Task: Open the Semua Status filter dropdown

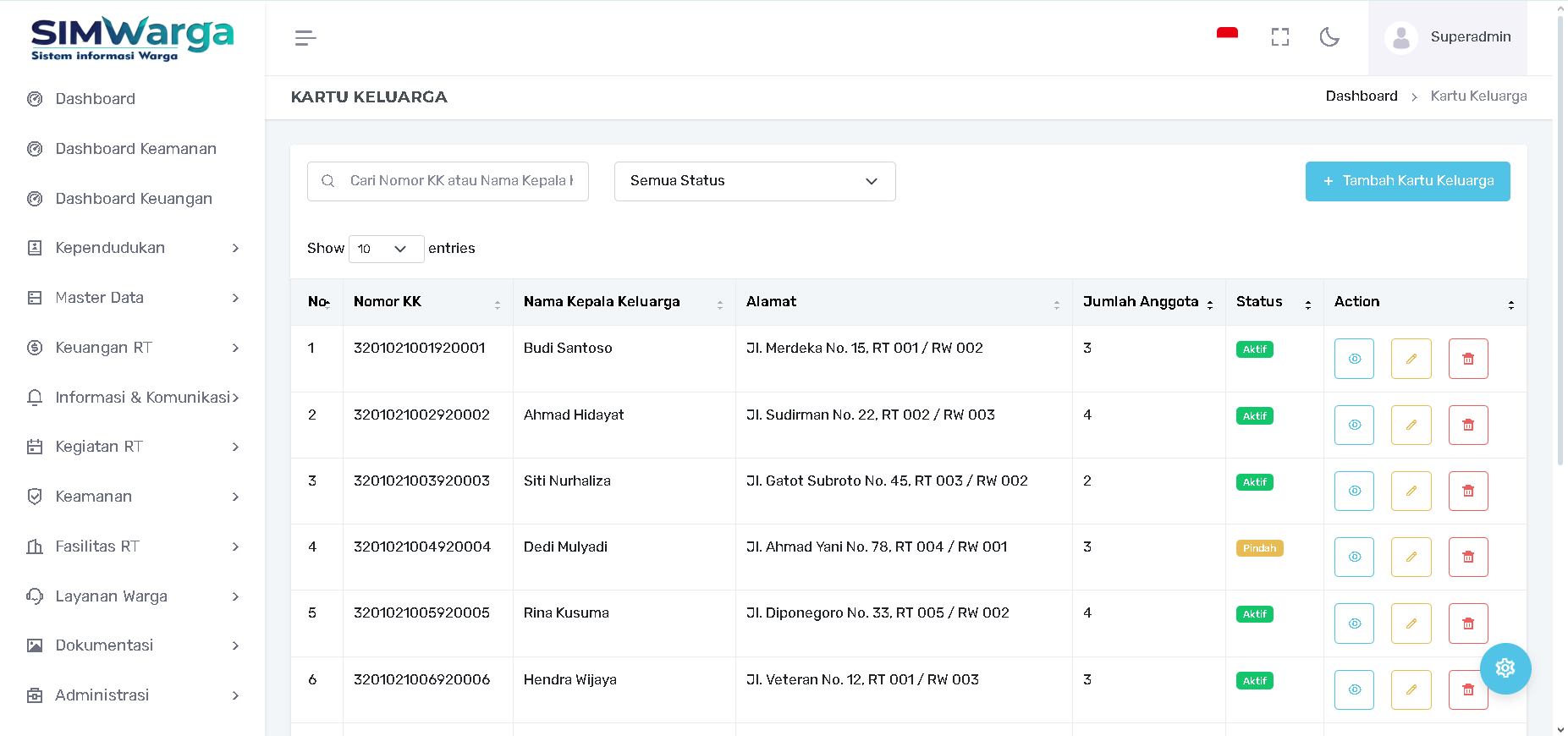Action: click(x=754, y=181)
